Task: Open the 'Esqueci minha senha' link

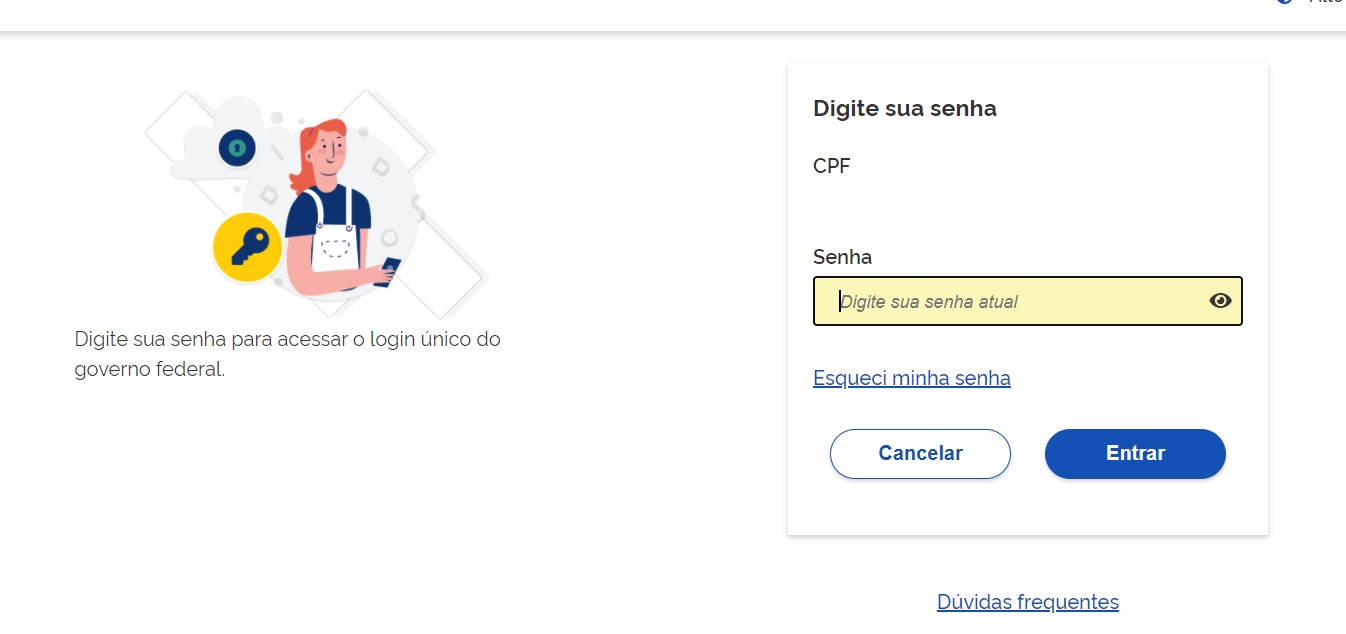Action: 912,378
